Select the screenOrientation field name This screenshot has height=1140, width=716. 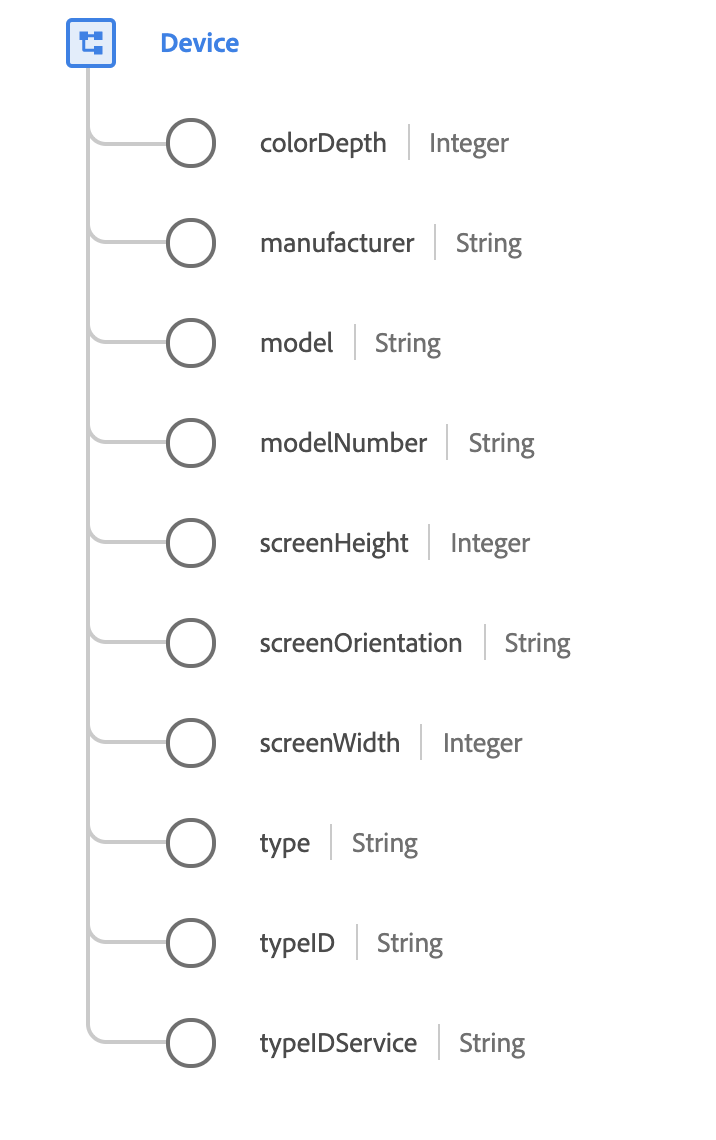tap(361, 643)
